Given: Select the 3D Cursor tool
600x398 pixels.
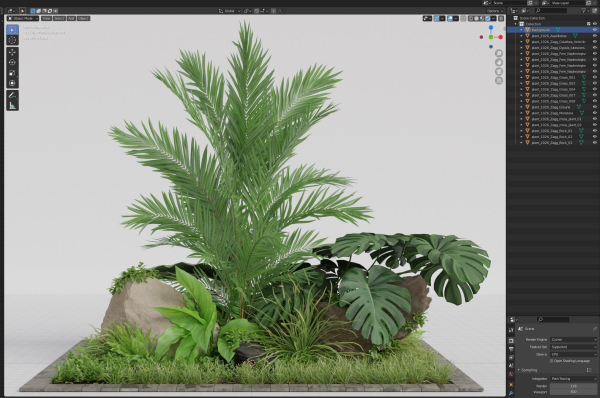Looking at the screenshot, I should pyautogui.click(x=12, y=40).
